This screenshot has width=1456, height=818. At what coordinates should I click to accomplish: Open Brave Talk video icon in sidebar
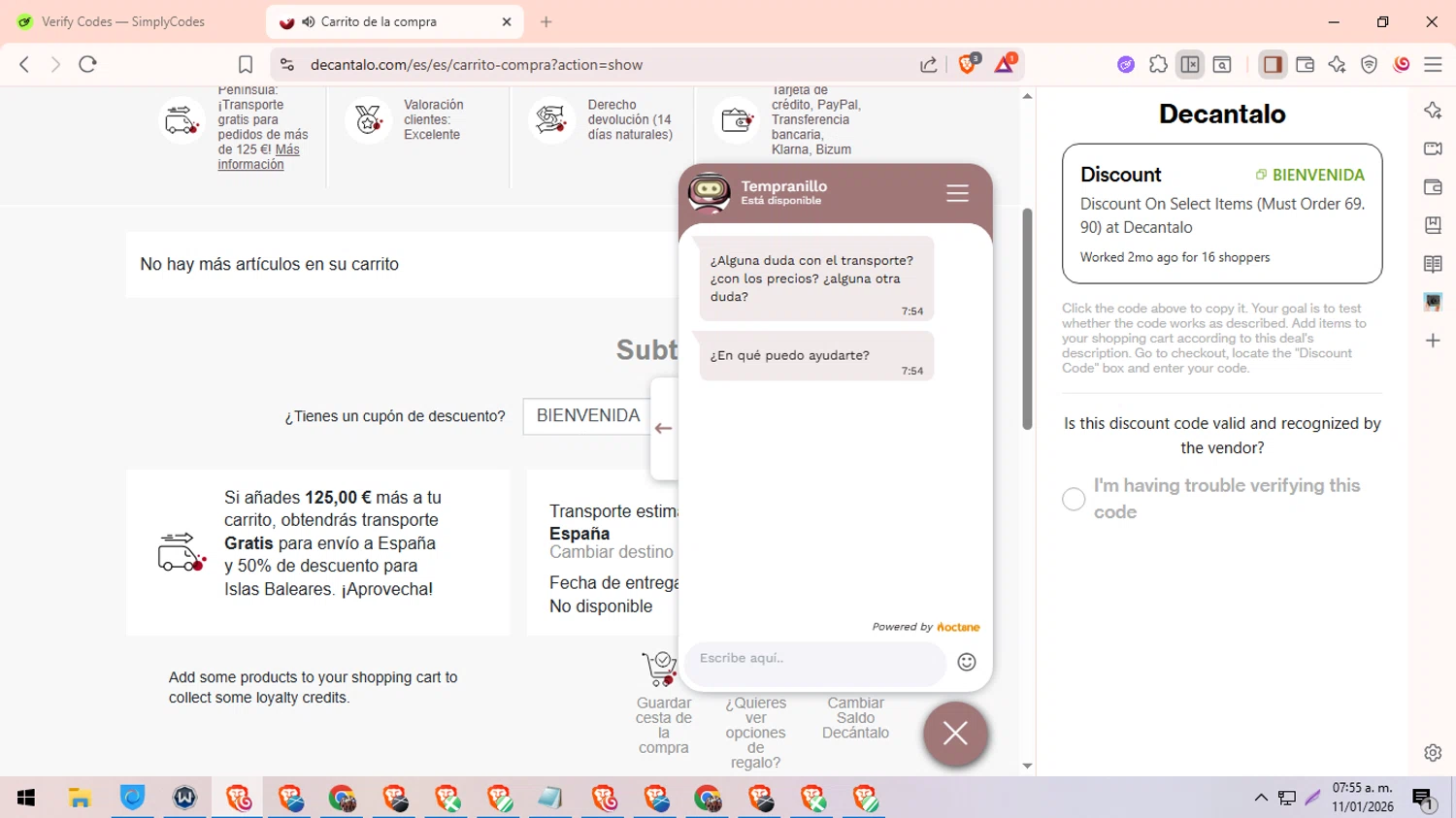(1433, 148)
